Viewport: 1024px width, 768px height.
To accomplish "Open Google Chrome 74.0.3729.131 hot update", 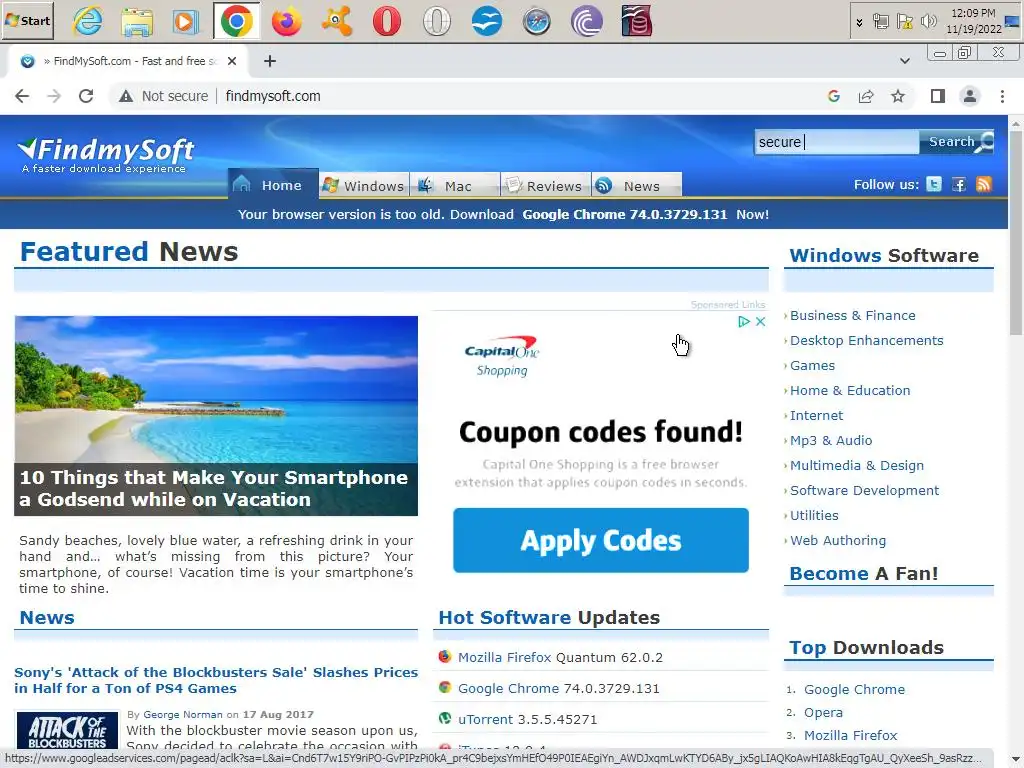I will (558, 688).
